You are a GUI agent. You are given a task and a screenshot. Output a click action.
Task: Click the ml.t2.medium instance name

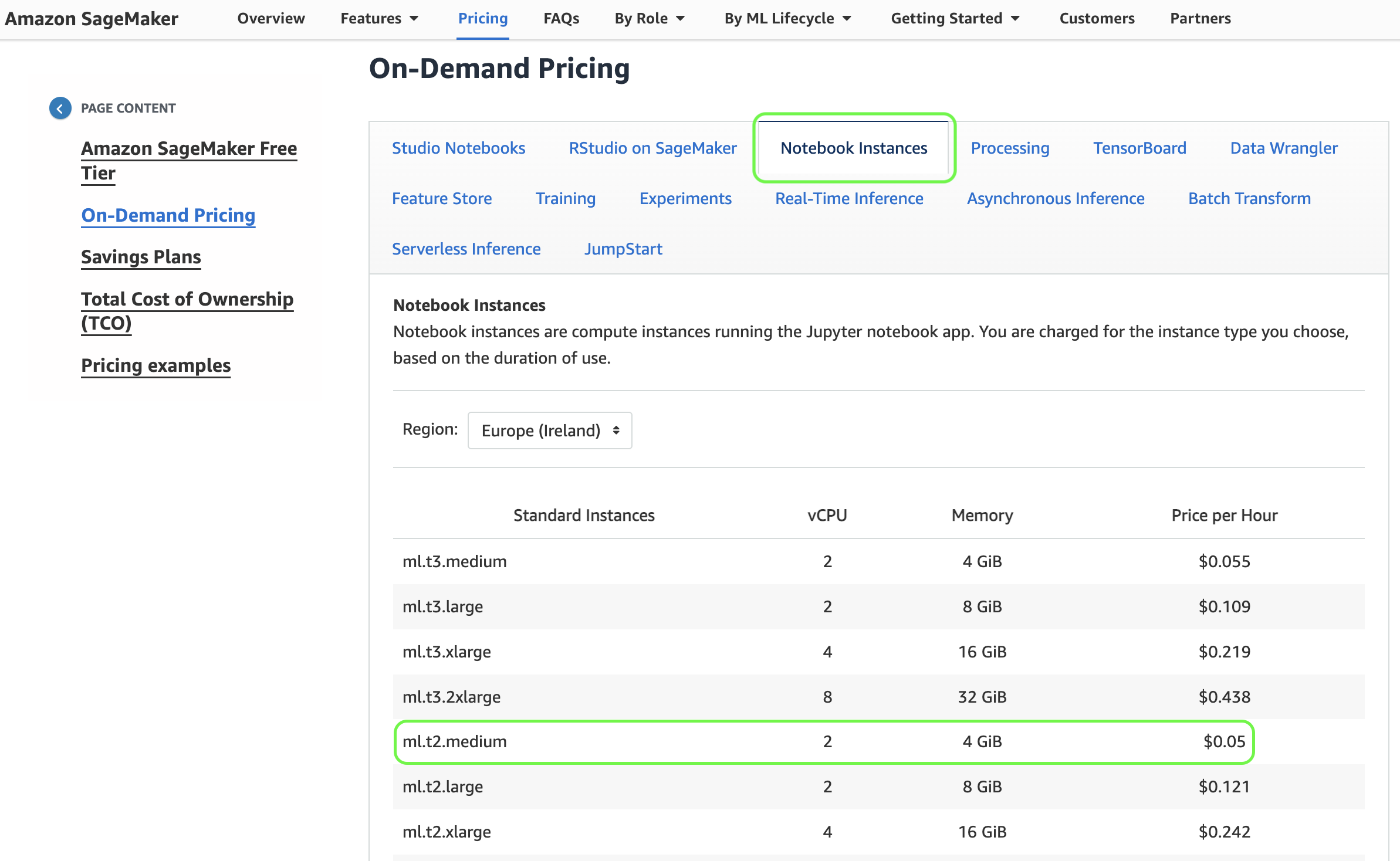coord(455,741)
